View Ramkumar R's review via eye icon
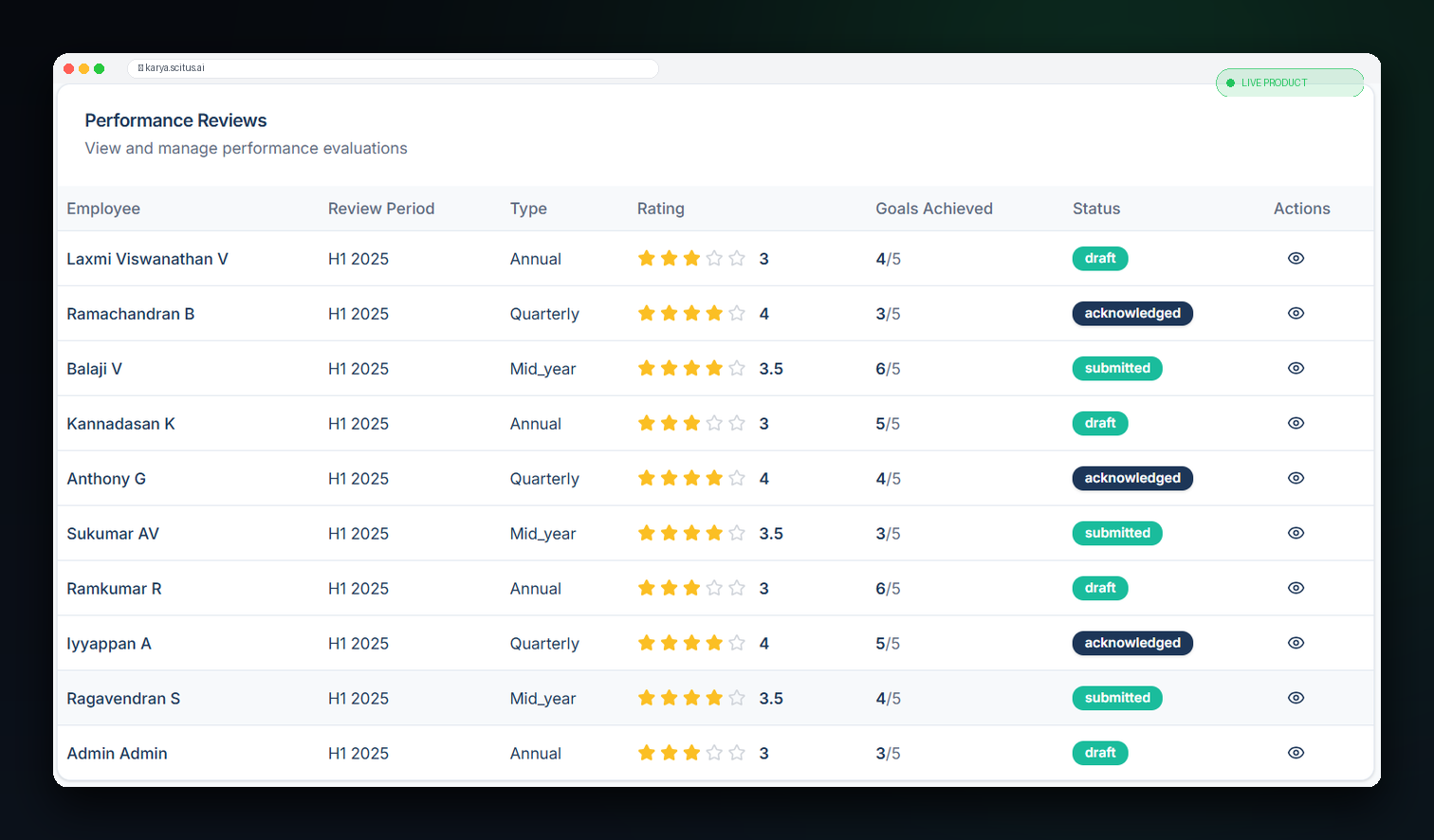Image resolution: width=1434 pixels, height=840 pixels. [x=1296, y=588]
